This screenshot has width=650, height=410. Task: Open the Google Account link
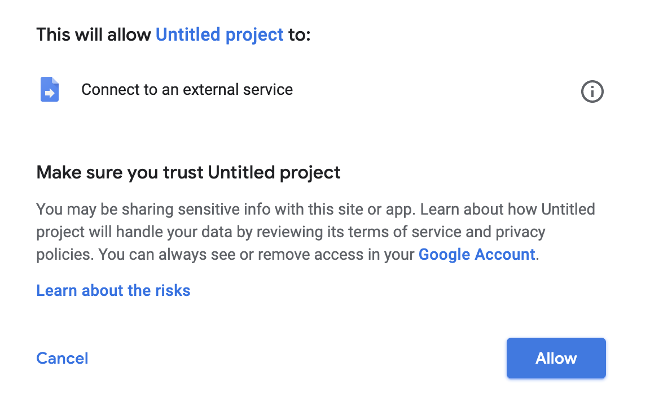click(477, 254)
